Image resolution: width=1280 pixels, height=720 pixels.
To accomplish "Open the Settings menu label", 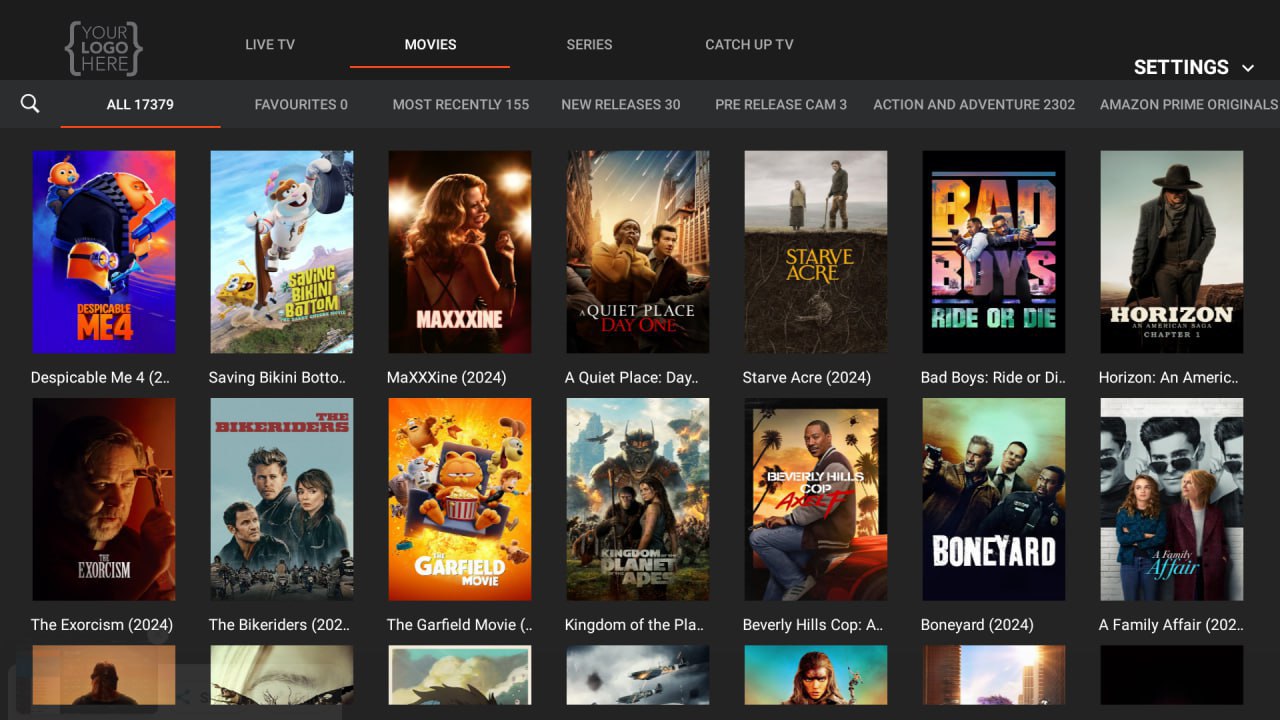I will coord(1181,67).
